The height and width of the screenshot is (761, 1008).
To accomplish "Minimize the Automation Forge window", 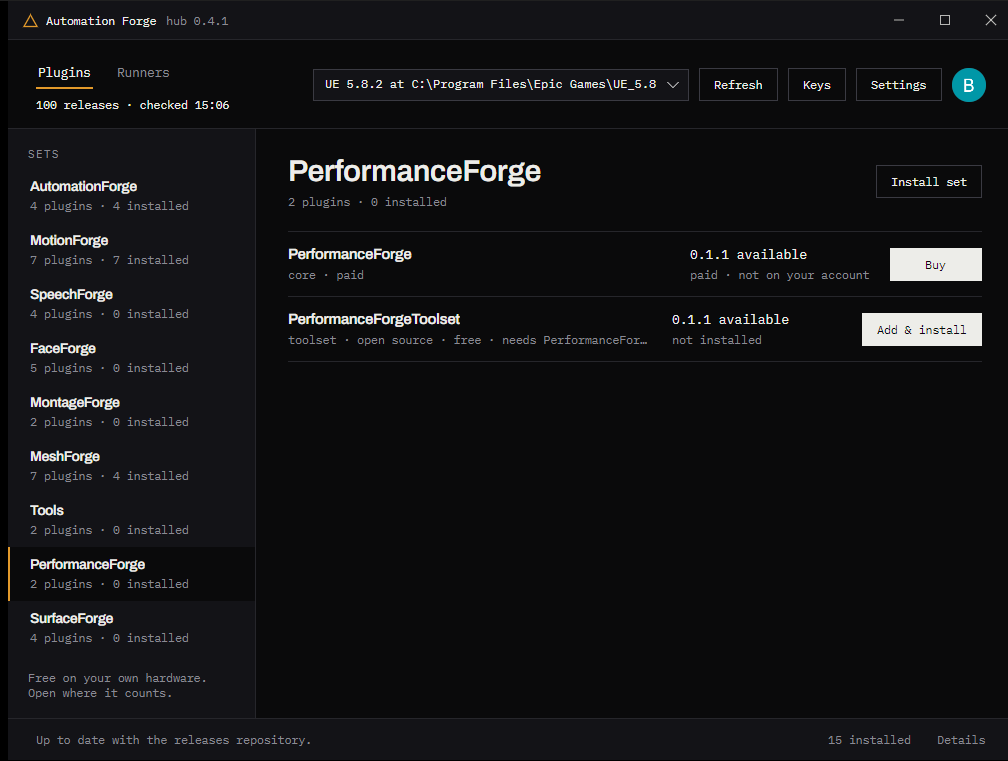I will [899, 21].
